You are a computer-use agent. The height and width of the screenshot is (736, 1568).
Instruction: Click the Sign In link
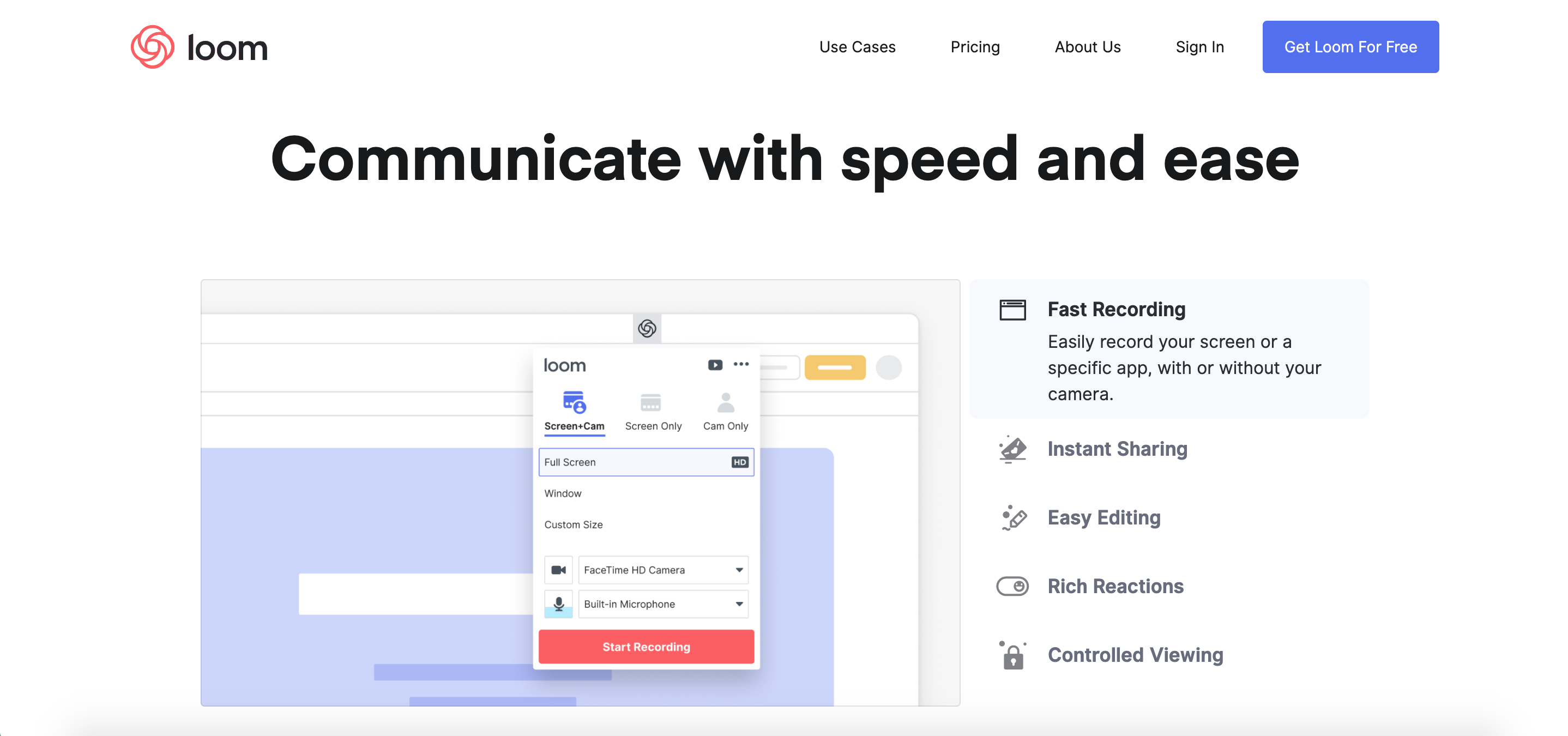point(1199,47)
